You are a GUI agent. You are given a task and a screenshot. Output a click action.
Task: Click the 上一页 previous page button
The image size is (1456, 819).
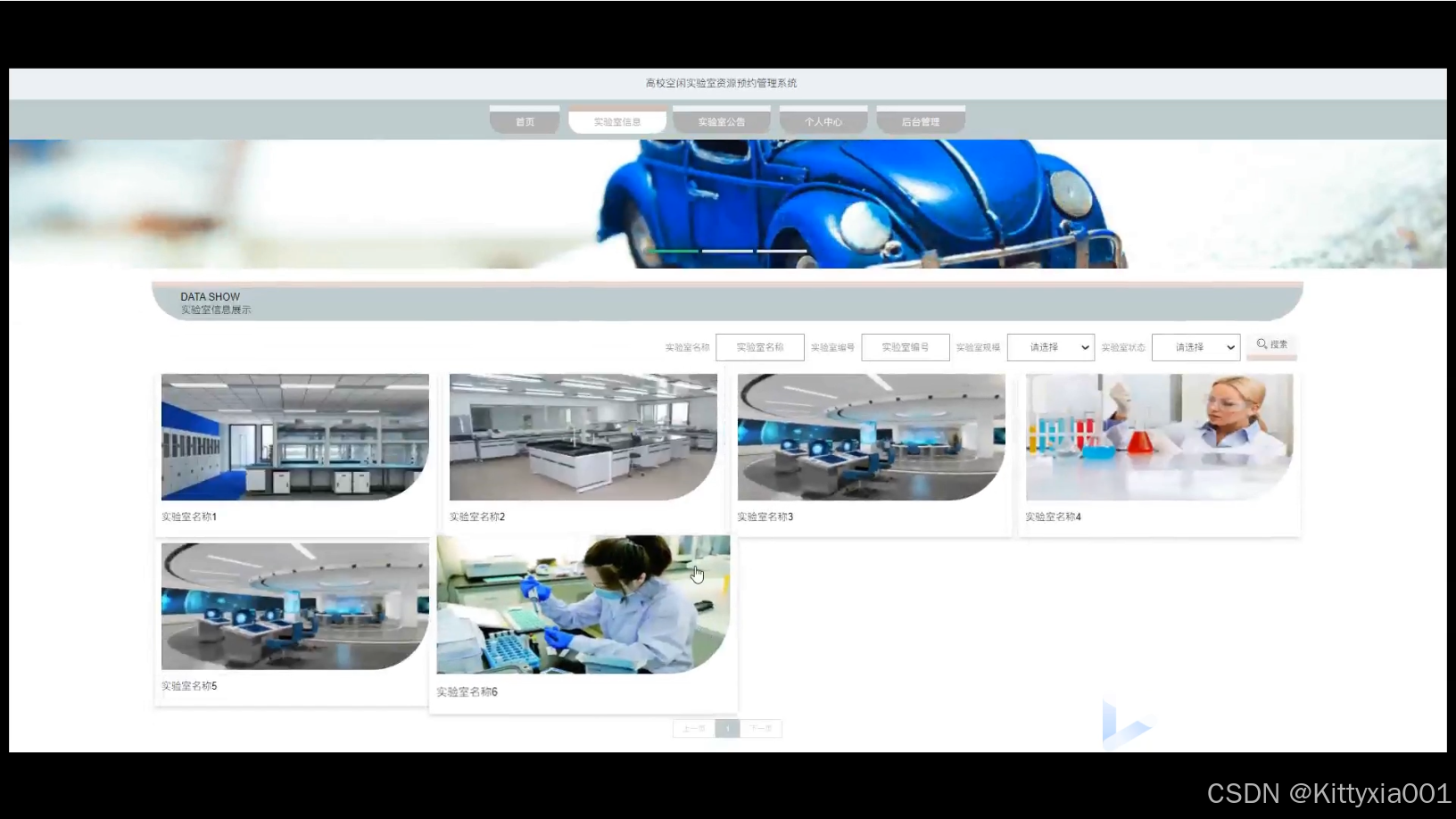(693, 729)
